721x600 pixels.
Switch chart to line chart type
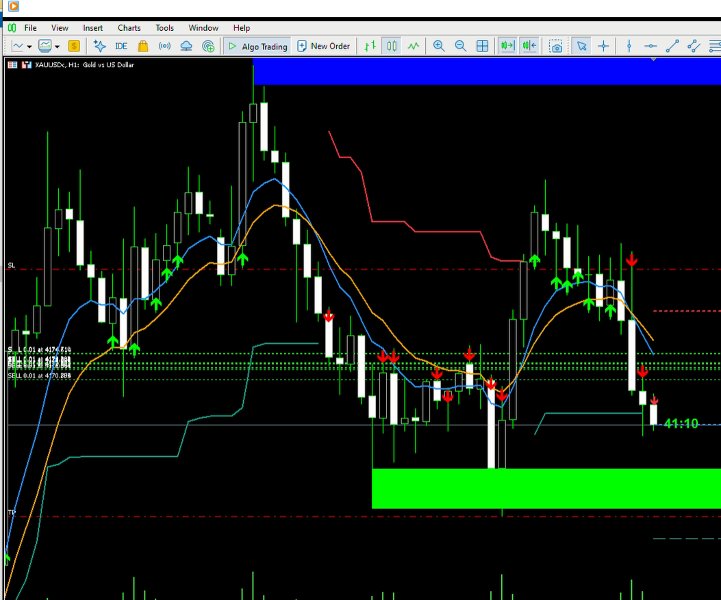(x=413, y=46)
